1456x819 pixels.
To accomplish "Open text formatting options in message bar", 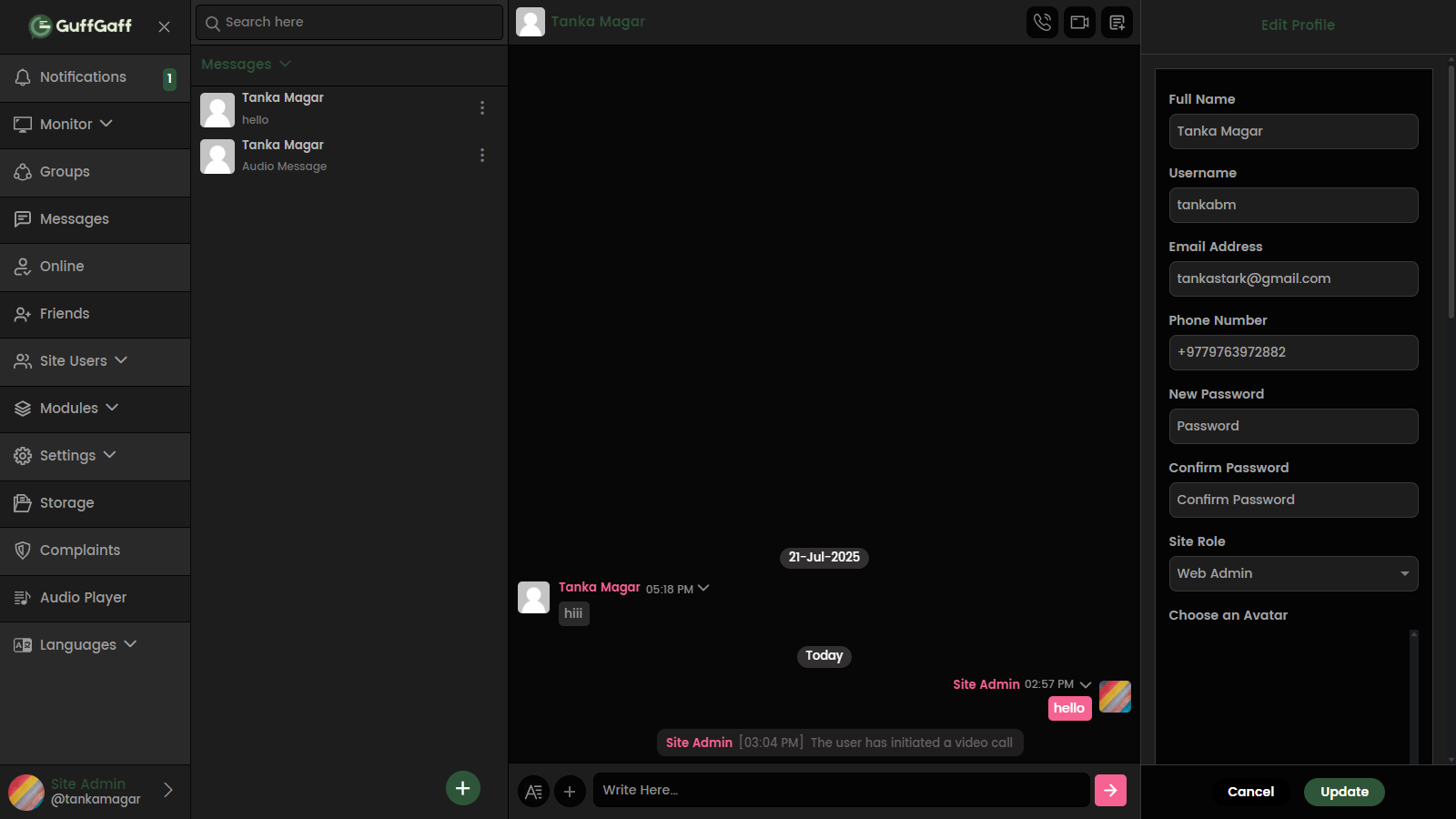I will 533,792.
